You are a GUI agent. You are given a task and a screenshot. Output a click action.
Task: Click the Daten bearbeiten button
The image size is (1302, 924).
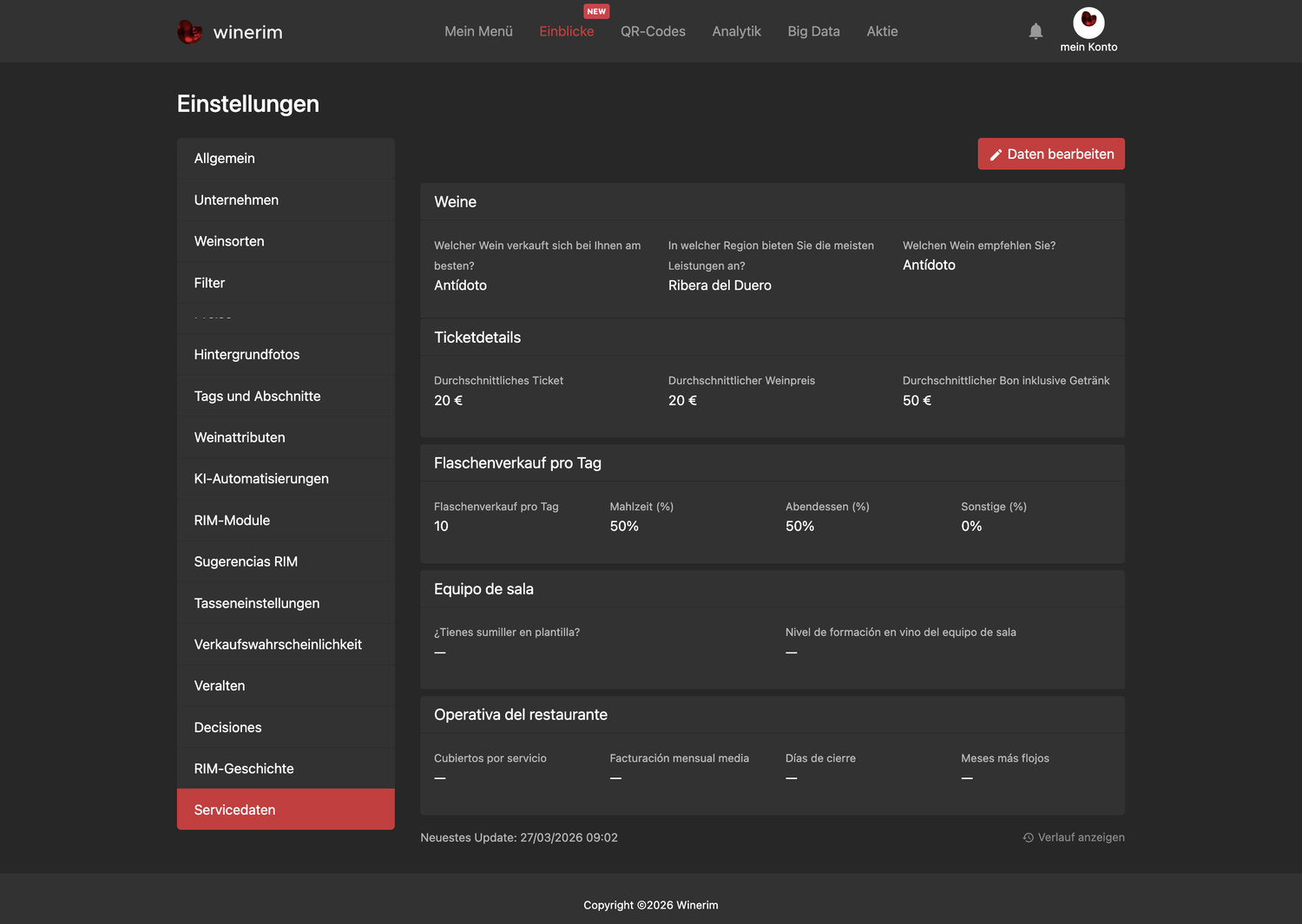[1051, 154]
